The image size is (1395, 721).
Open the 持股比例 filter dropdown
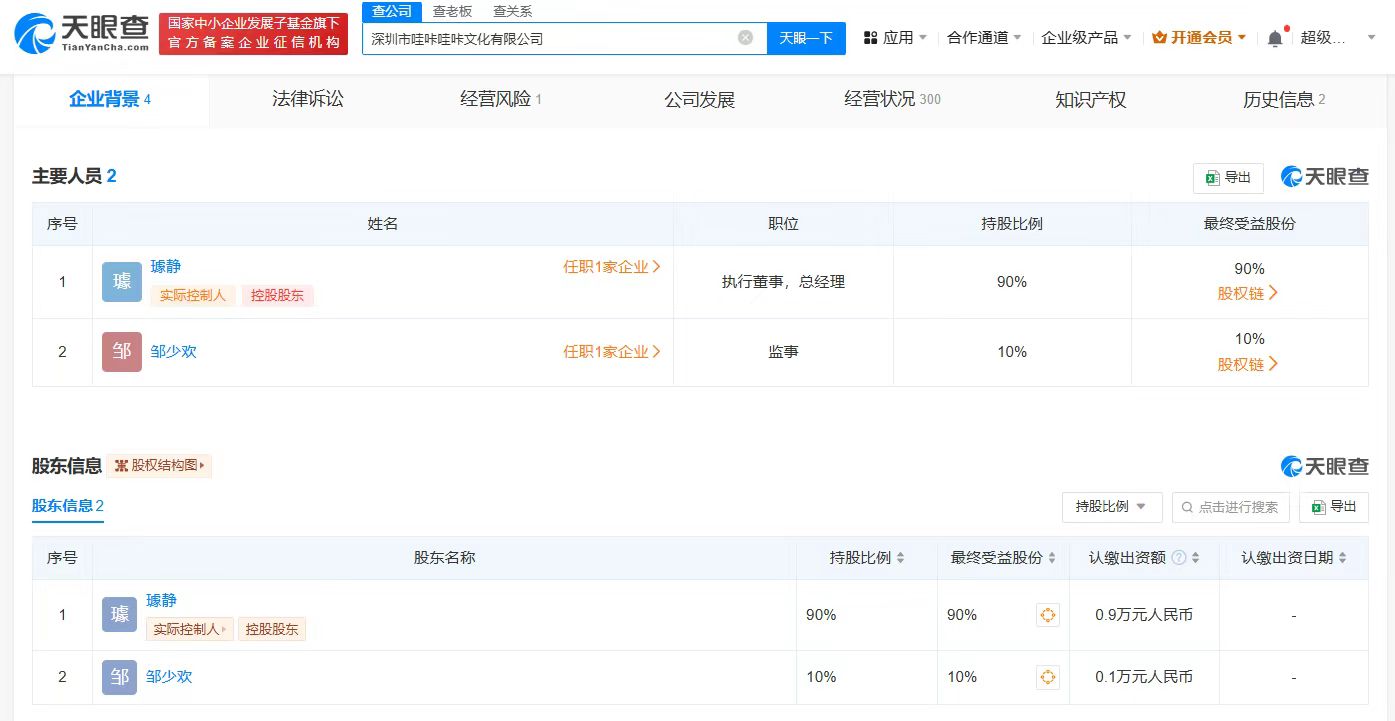1111,507
